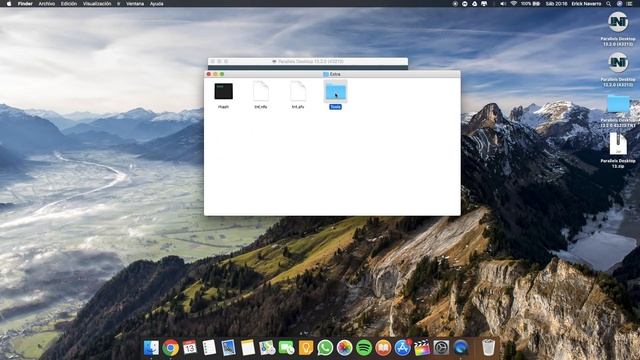Screen dimensions: 640x360
Task: Open the Ventana menu
Action: (135, 4)
